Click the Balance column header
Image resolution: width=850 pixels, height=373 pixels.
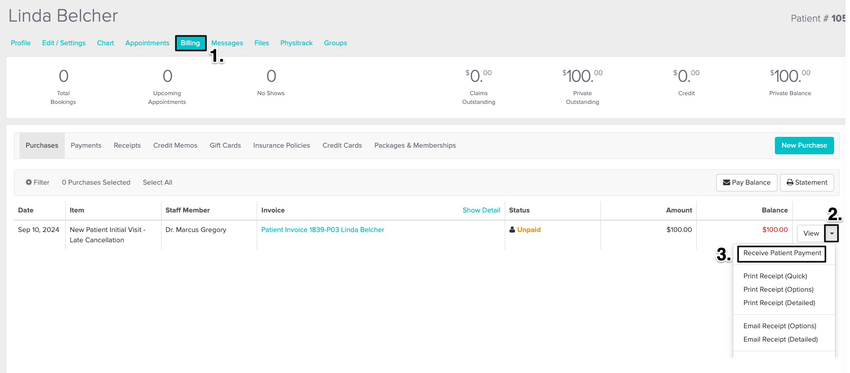775,210
